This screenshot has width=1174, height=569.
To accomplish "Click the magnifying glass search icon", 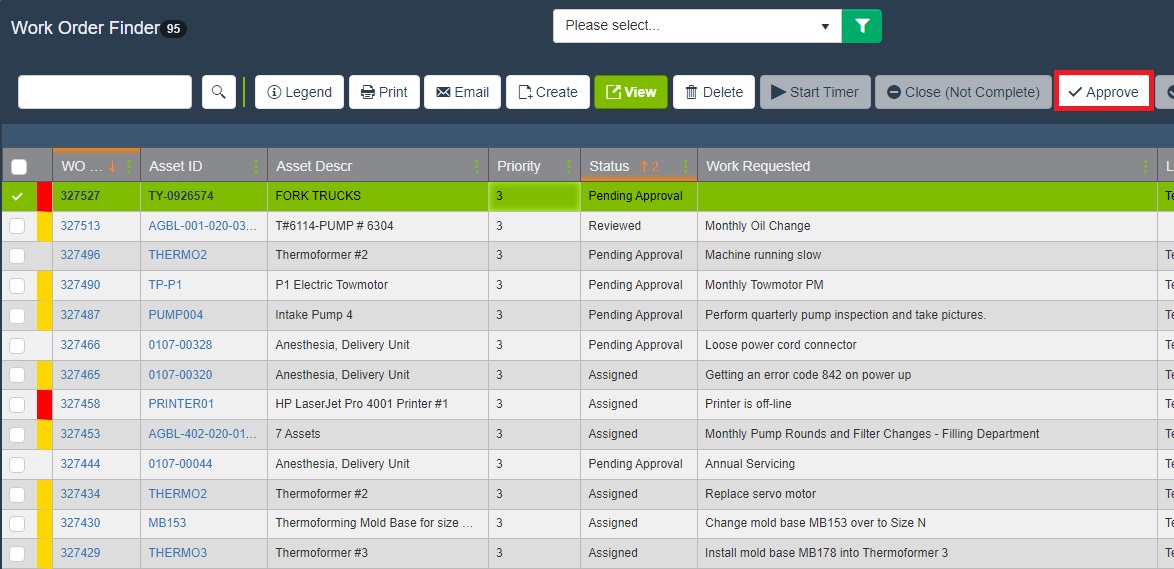I will (x=219, y=92).
